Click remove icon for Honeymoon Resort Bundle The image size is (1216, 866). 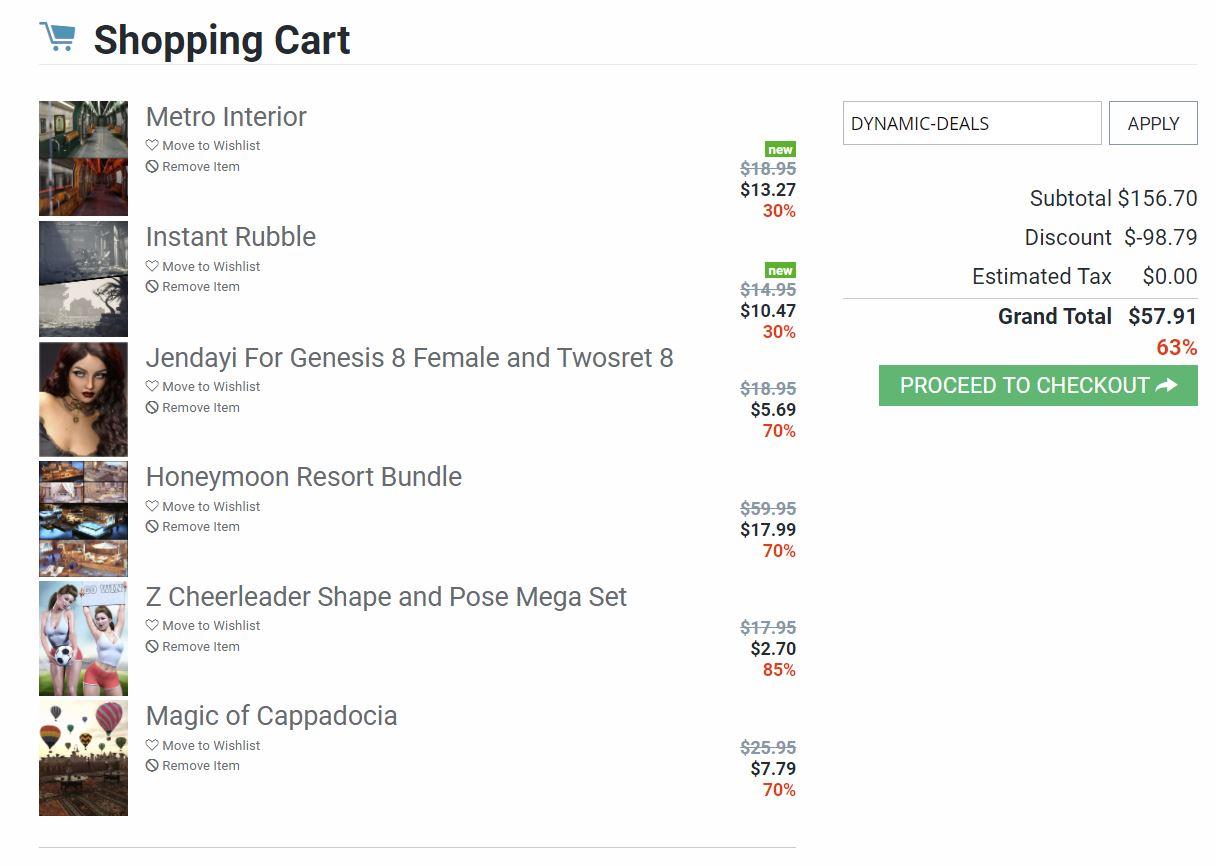[152, 527]
